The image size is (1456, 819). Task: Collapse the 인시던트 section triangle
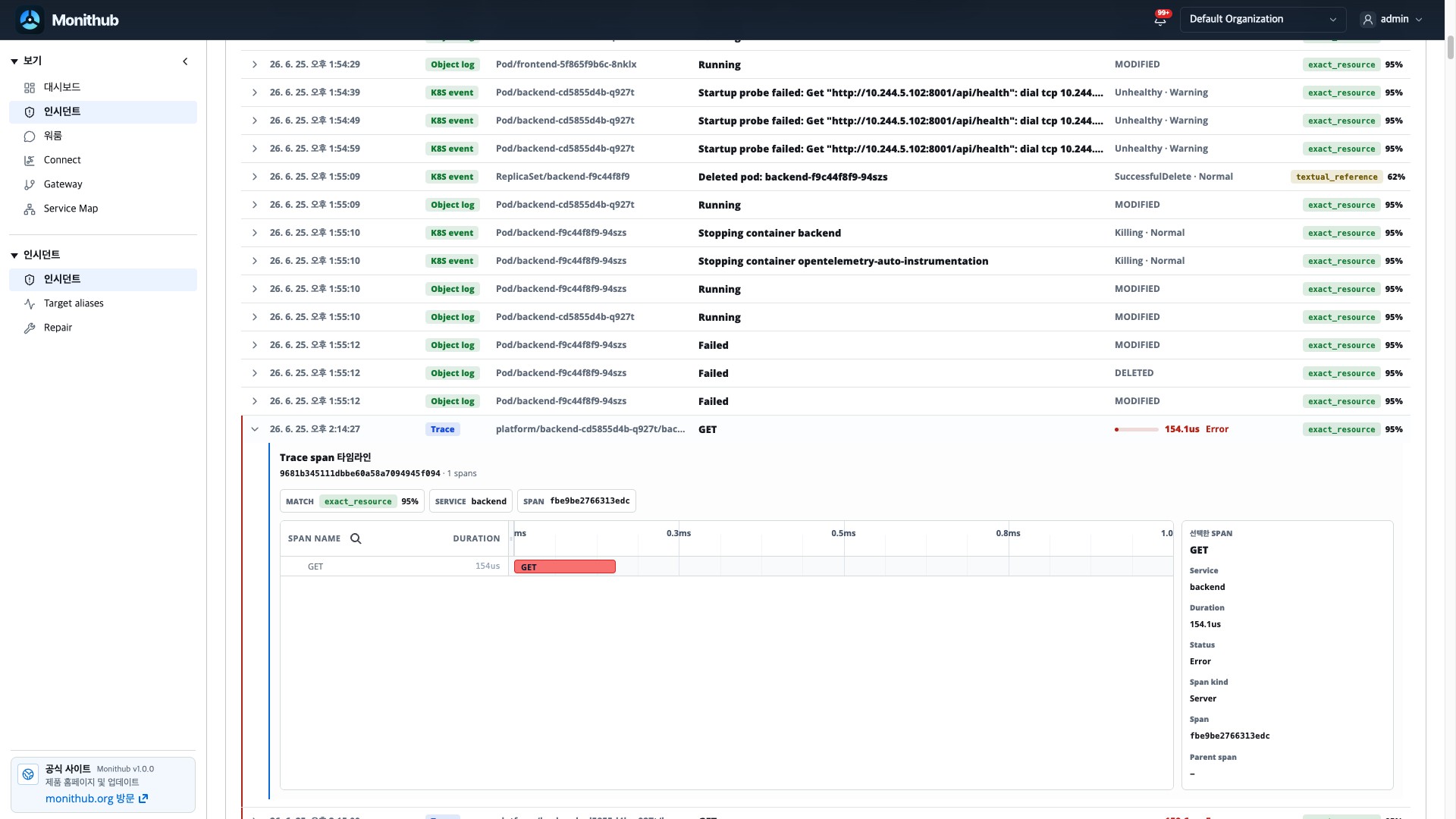point(14,256)
